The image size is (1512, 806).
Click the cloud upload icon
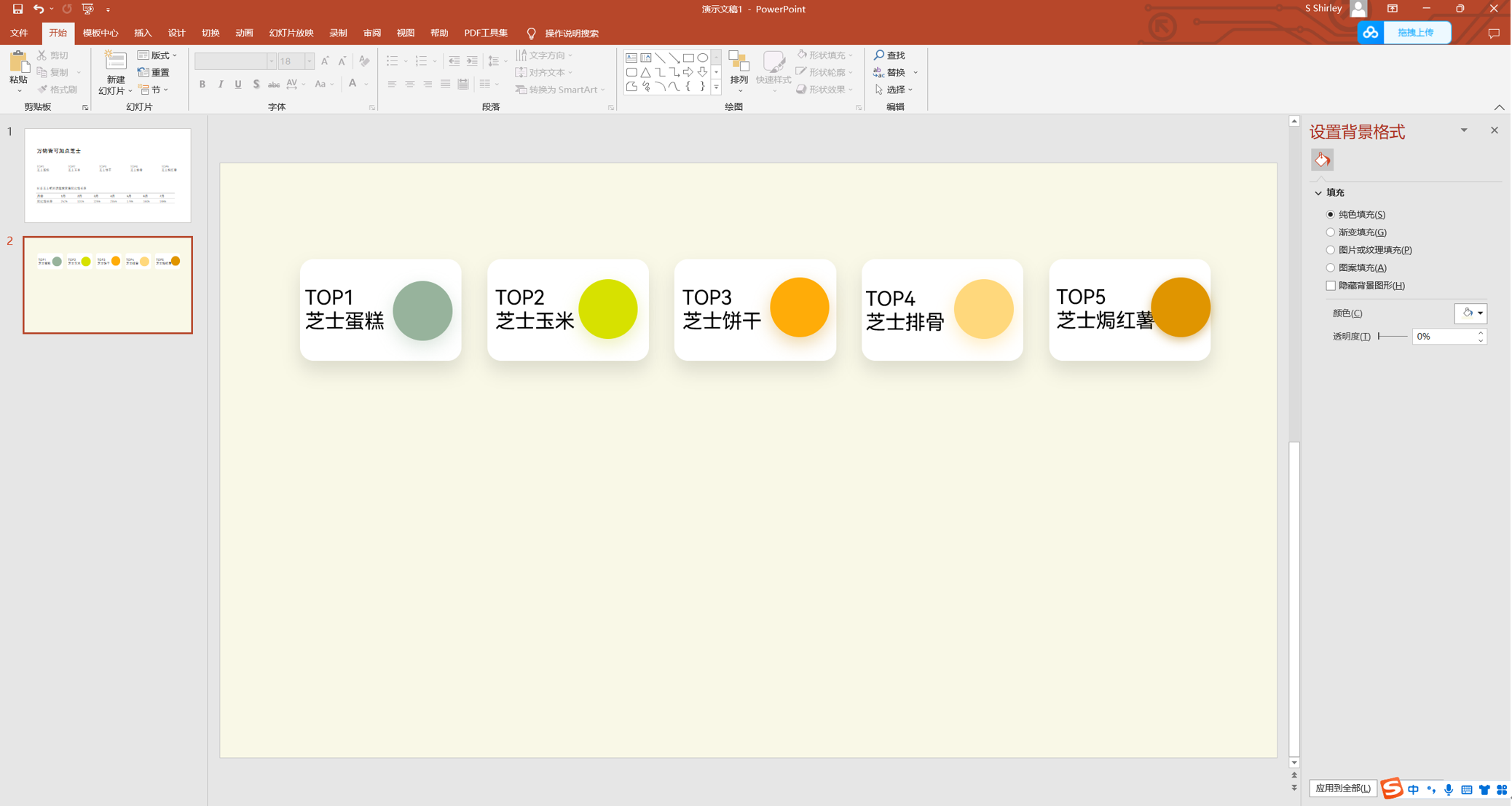pos(1371,33)
